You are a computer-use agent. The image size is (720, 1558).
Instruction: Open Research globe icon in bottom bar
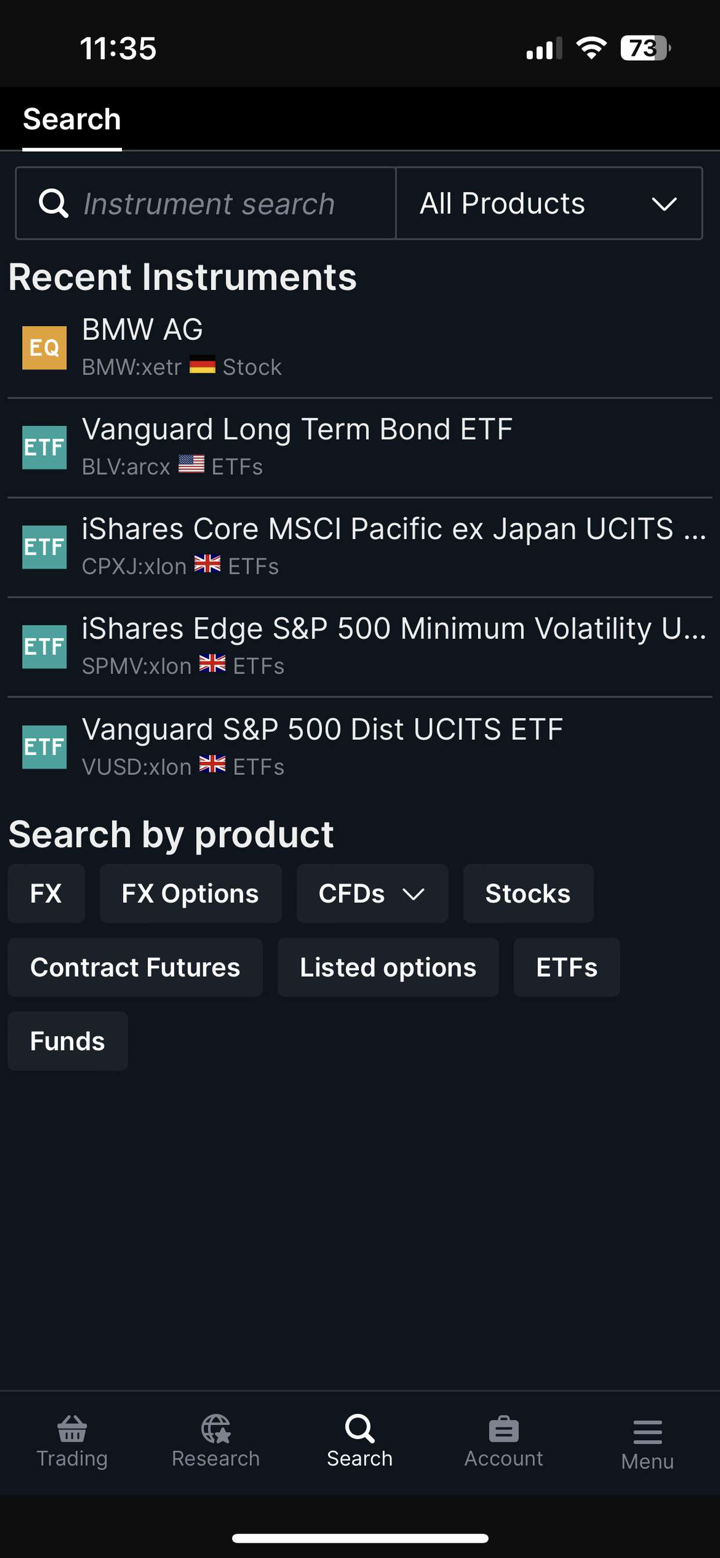215,1430
